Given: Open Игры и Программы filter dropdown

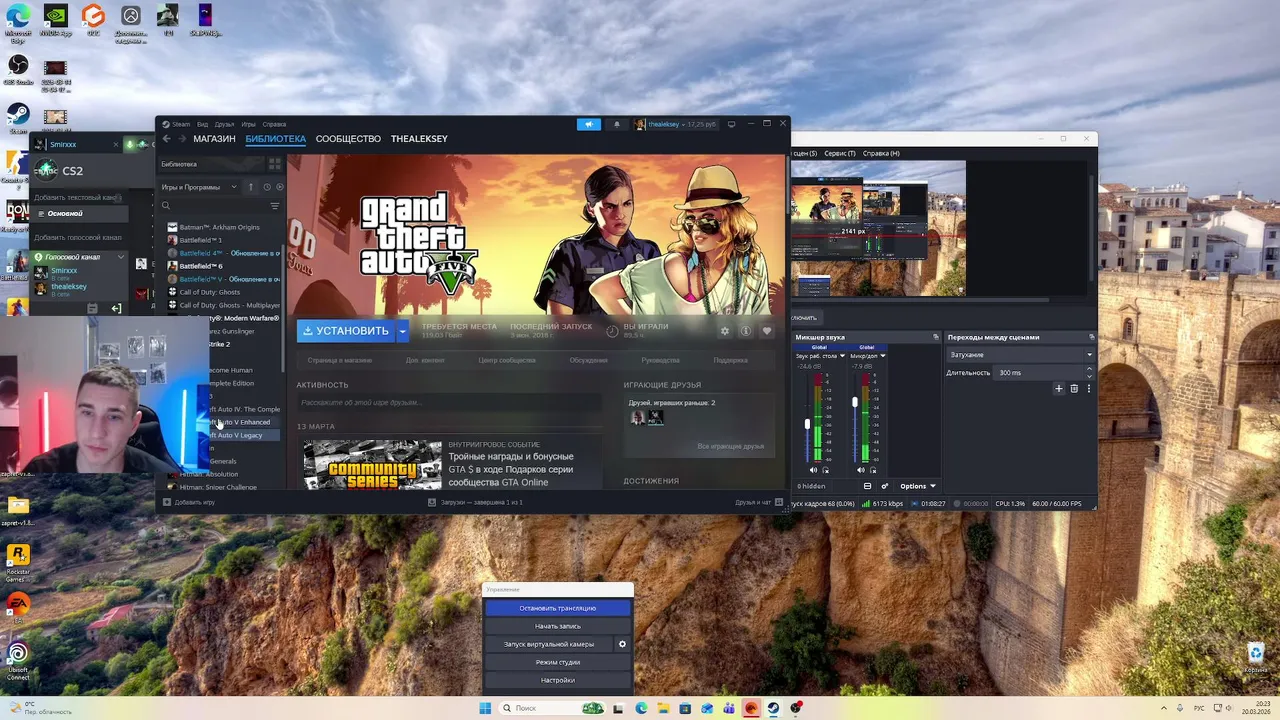Looking at the screenshot, I should [199, 187].
